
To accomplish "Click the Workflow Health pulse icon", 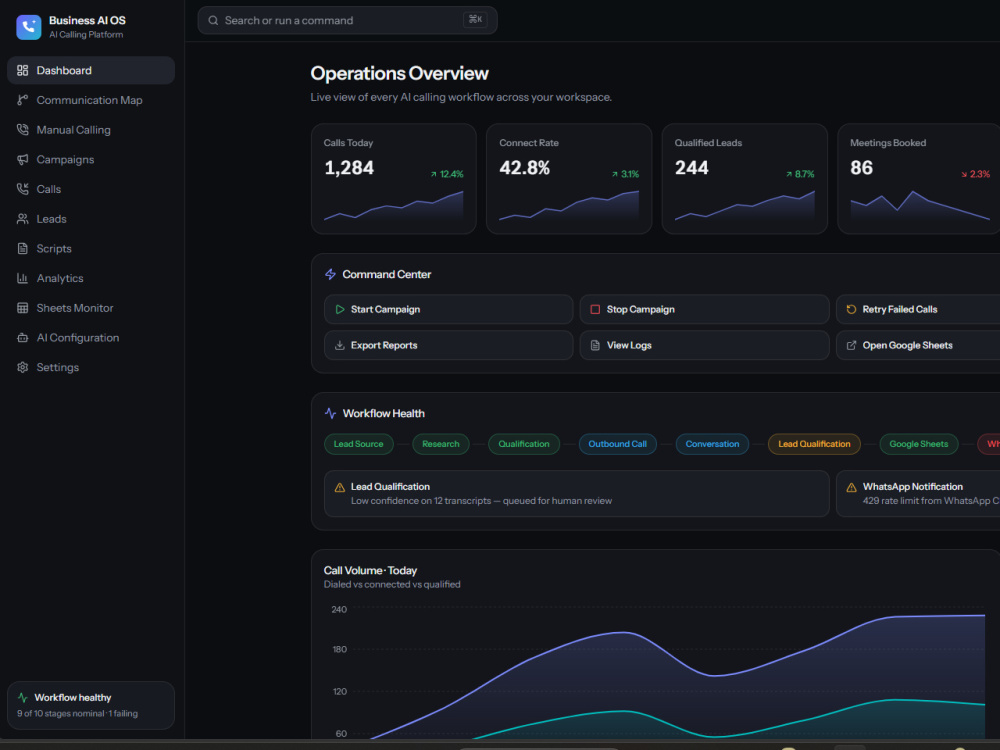I will coord(330,413).
